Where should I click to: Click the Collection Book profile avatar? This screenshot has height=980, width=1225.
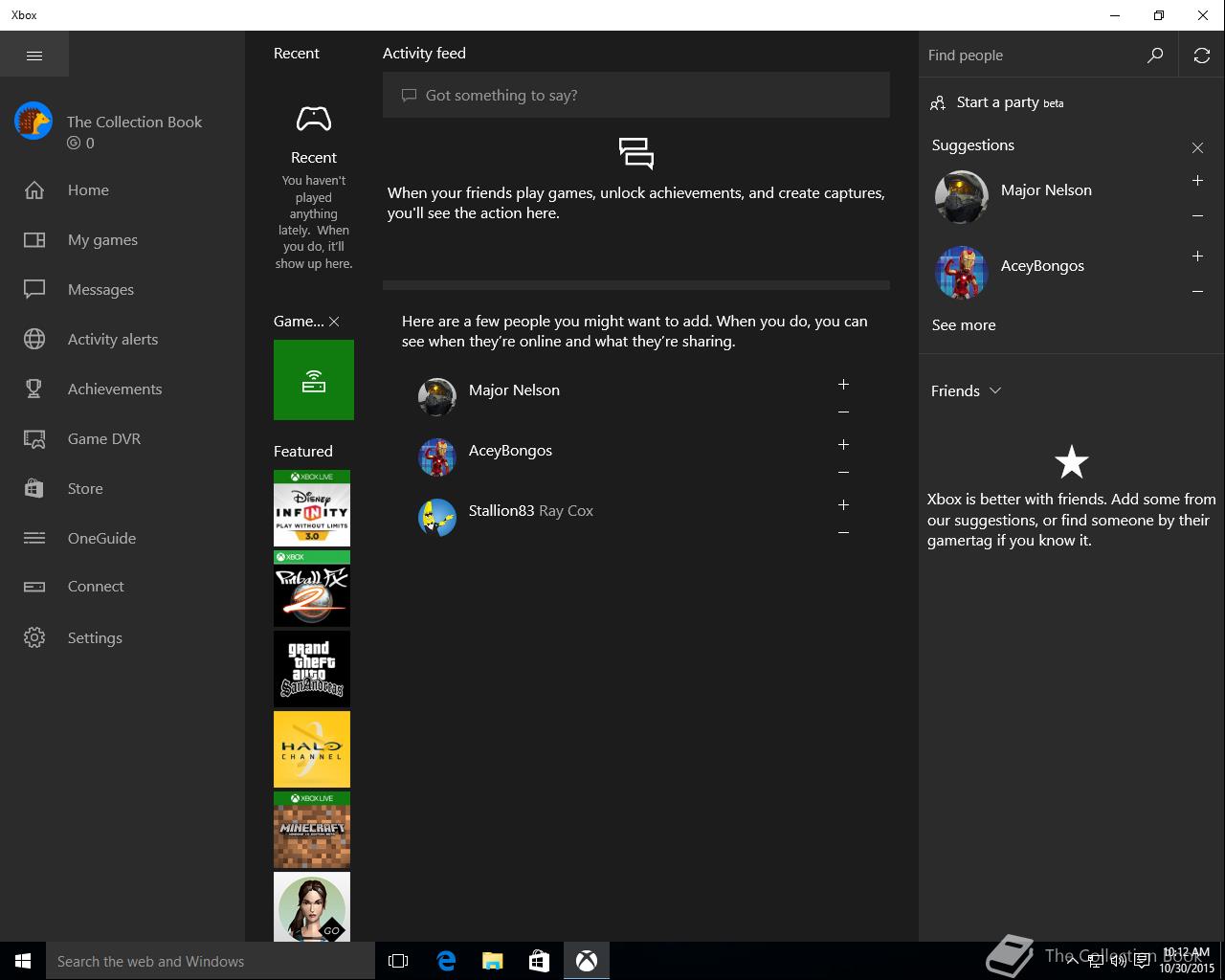33,122
